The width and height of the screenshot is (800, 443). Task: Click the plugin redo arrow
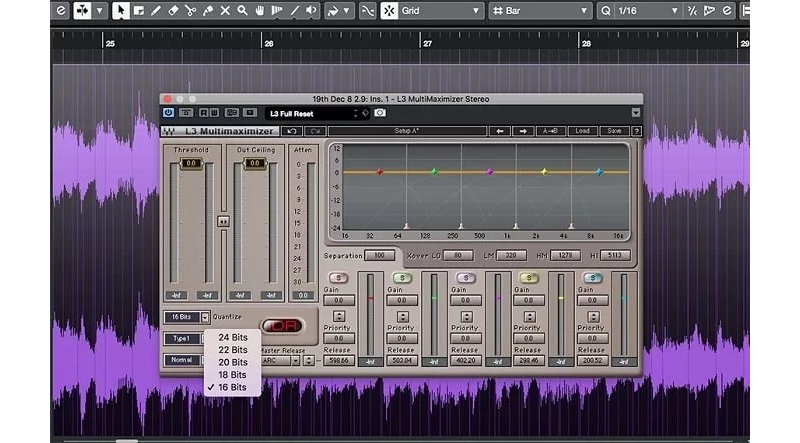tap(315, 131)
